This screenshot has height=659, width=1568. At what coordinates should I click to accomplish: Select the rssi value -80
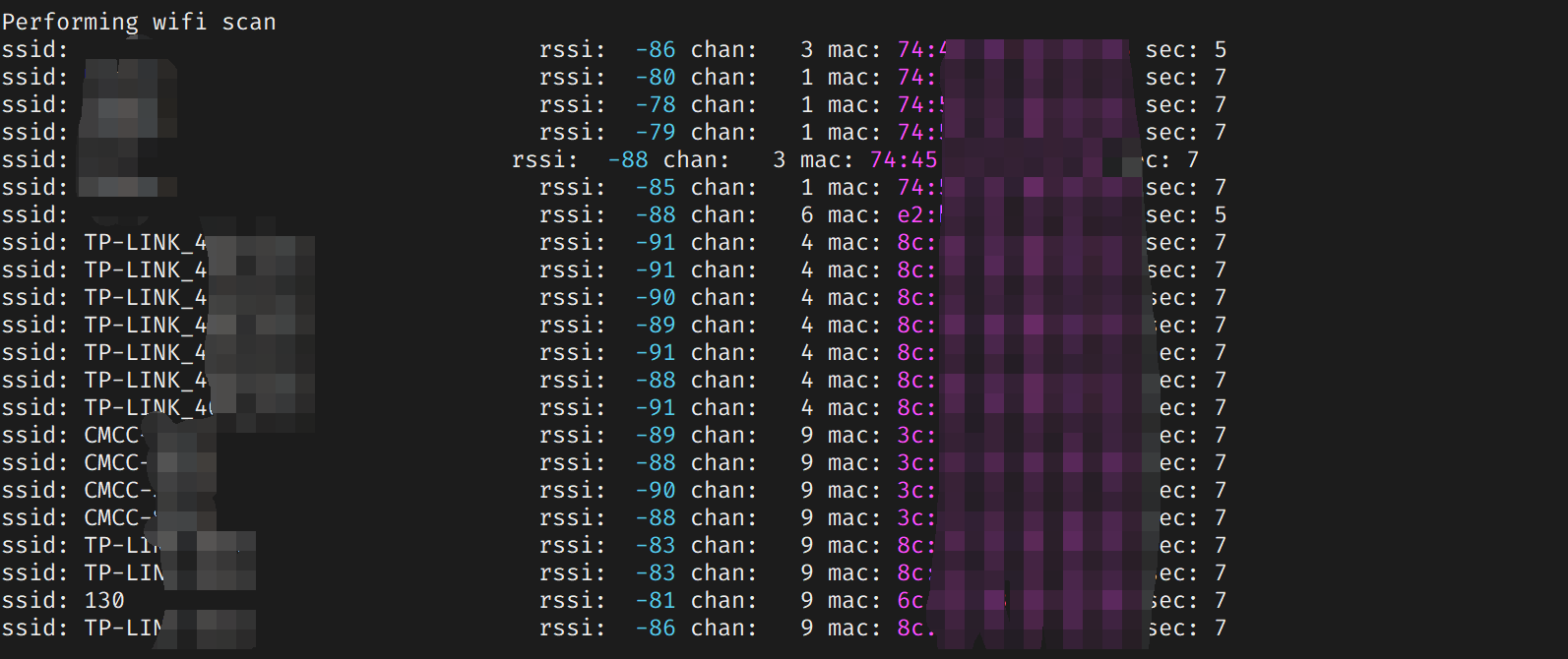pos(655,77)
